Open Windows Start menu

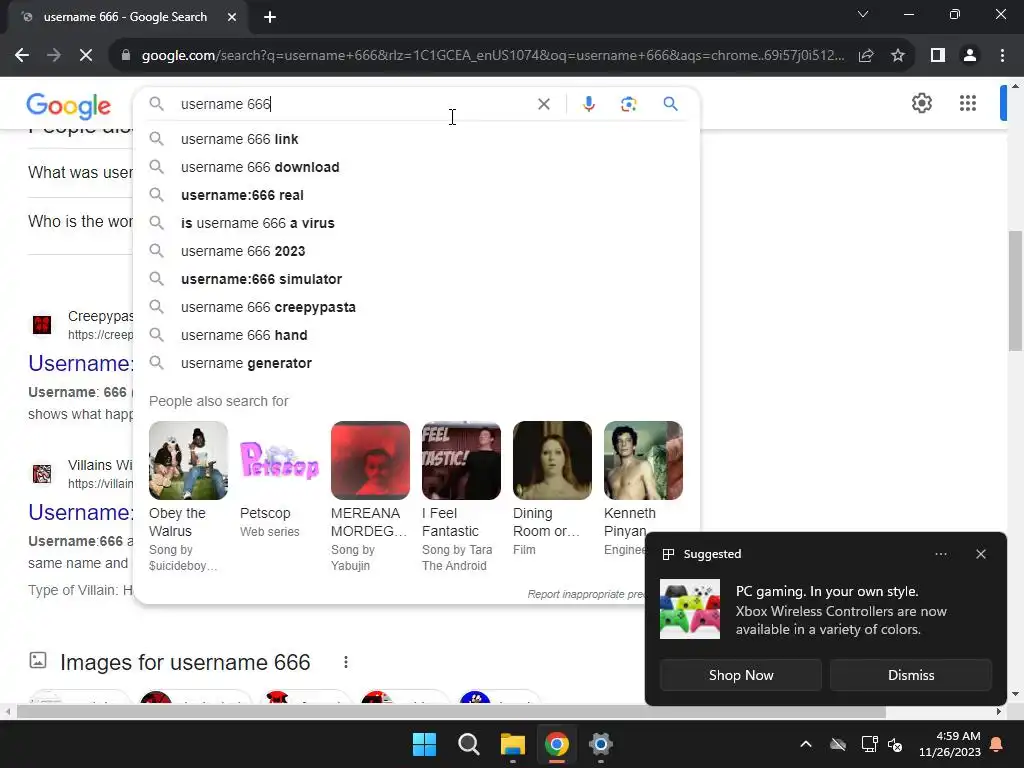point(424,744)
